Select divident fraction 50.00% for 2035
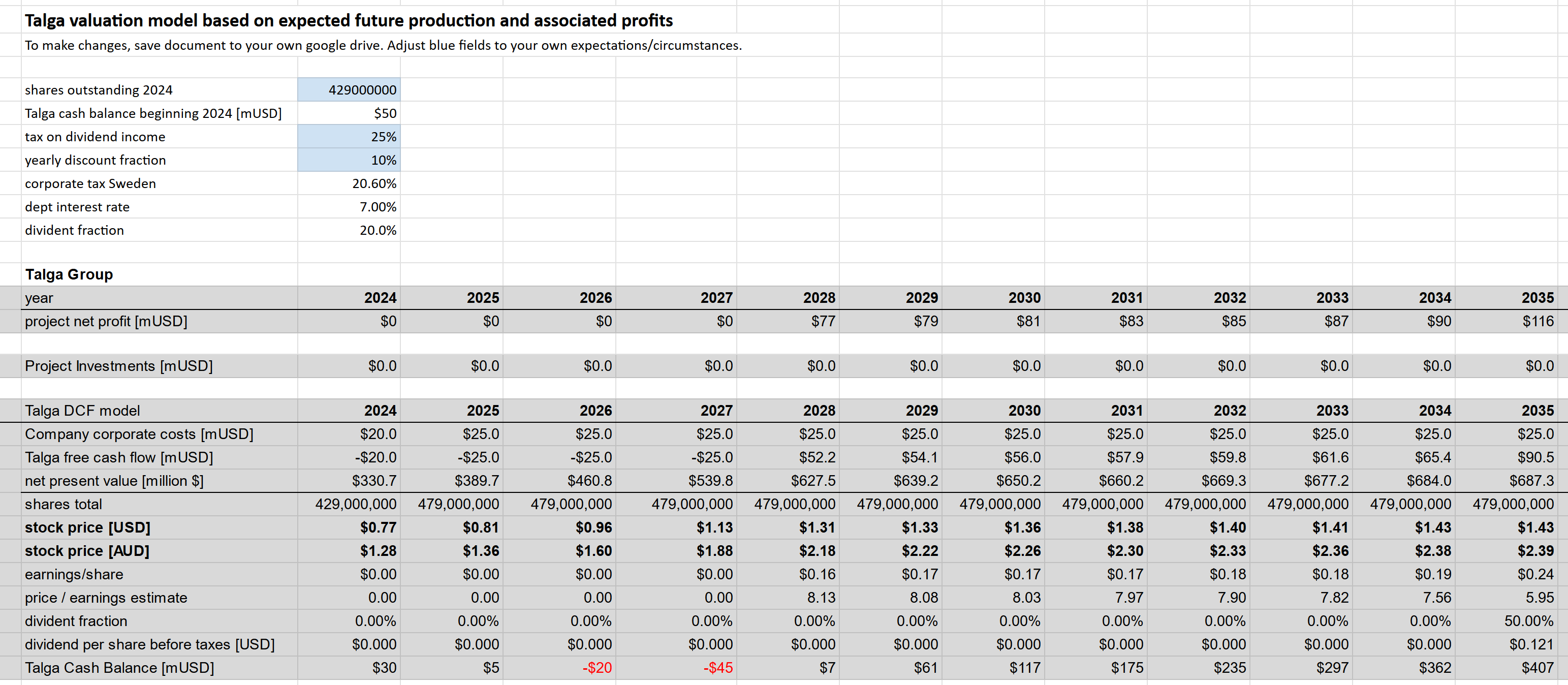The height and width of the screenshot is (685, 1568). click(x=1506, y=621)
